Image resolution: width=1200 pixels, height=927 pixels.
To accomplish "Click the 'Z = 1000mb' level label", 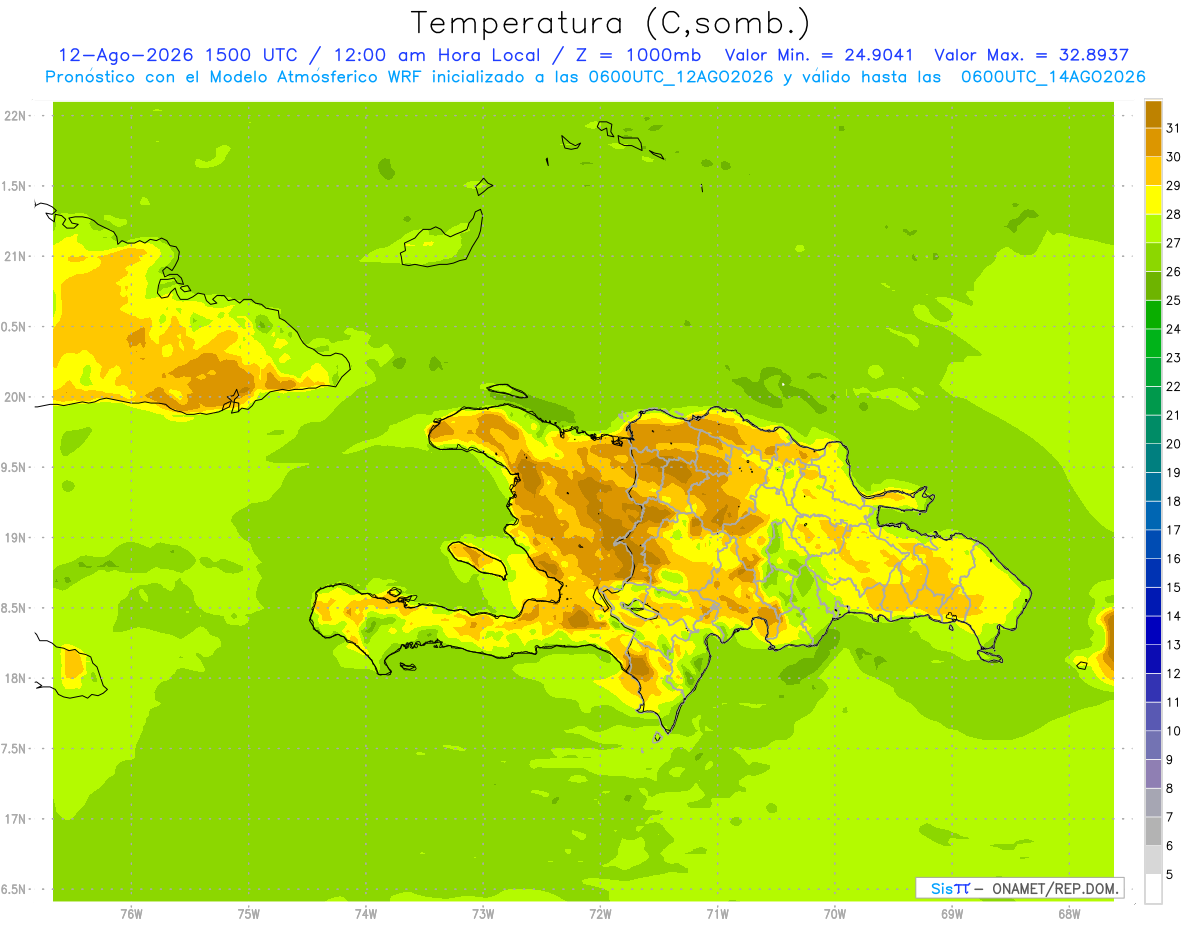I will click(638, 56).
